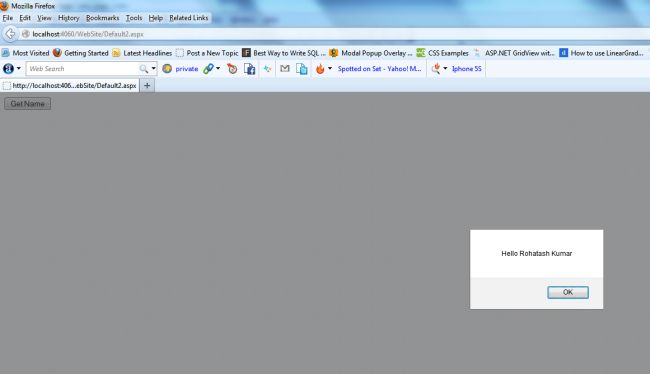Image resolution: width=650 pixels, height=374 pixels.
Task: Open the Related Links menu
Action: click(189, 18)
